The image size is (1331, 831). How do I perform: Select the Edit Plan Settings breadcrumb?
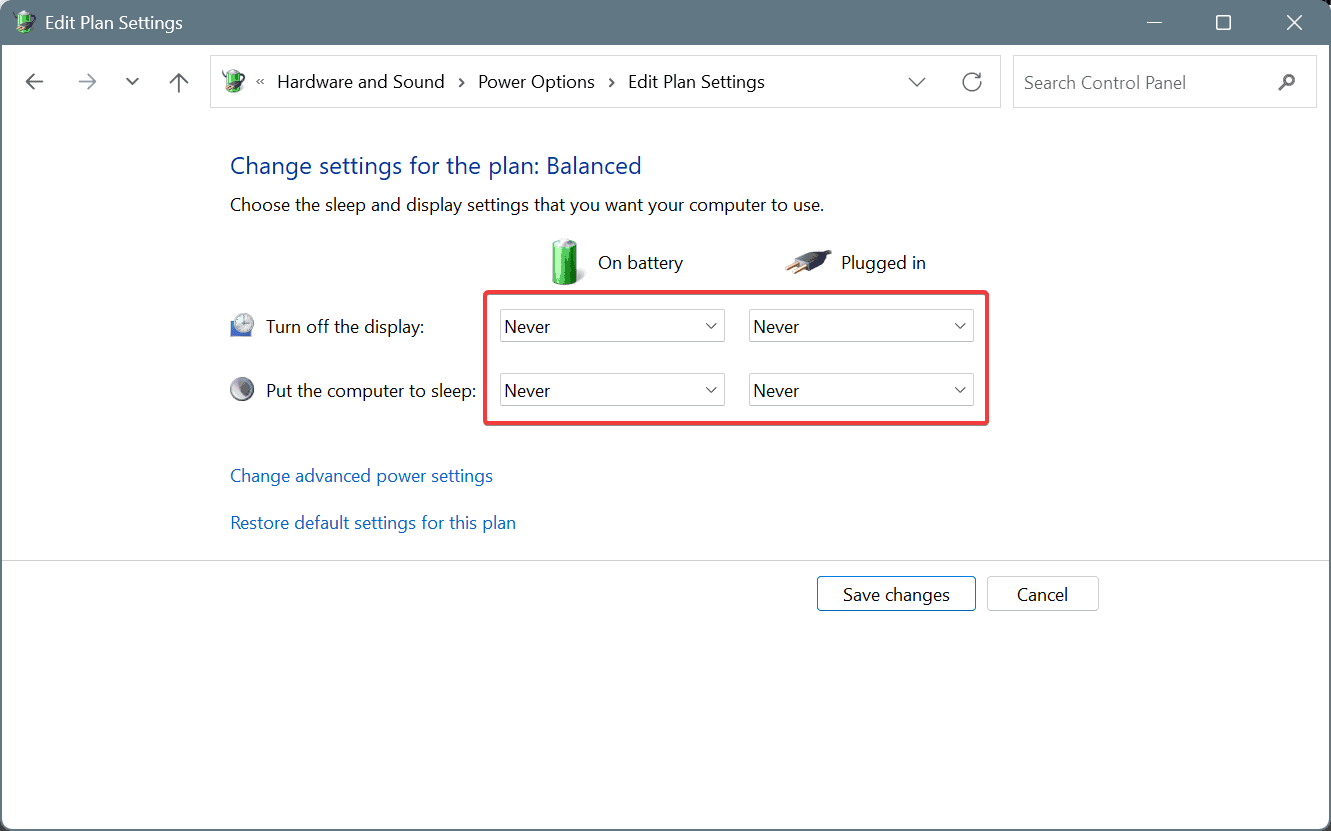pyautogui.click(x=696, y=82)
